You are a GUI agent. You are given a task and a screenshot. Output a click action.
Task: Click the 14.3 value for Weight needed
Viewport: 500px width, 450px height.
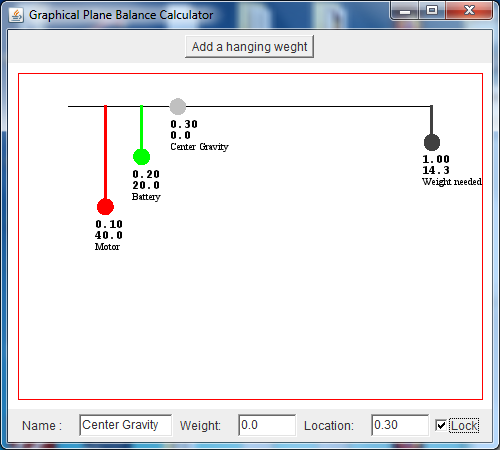[x=436, y=170]
